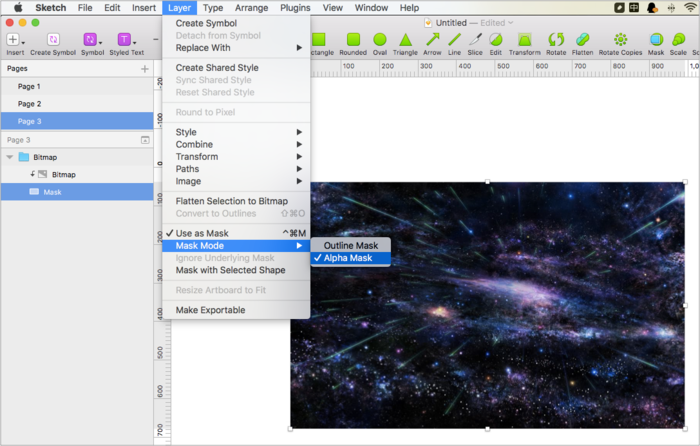Click the Bitmap image layer thumbnail icon
Screen dimensions: 700x446
click(x=42, y=175)
